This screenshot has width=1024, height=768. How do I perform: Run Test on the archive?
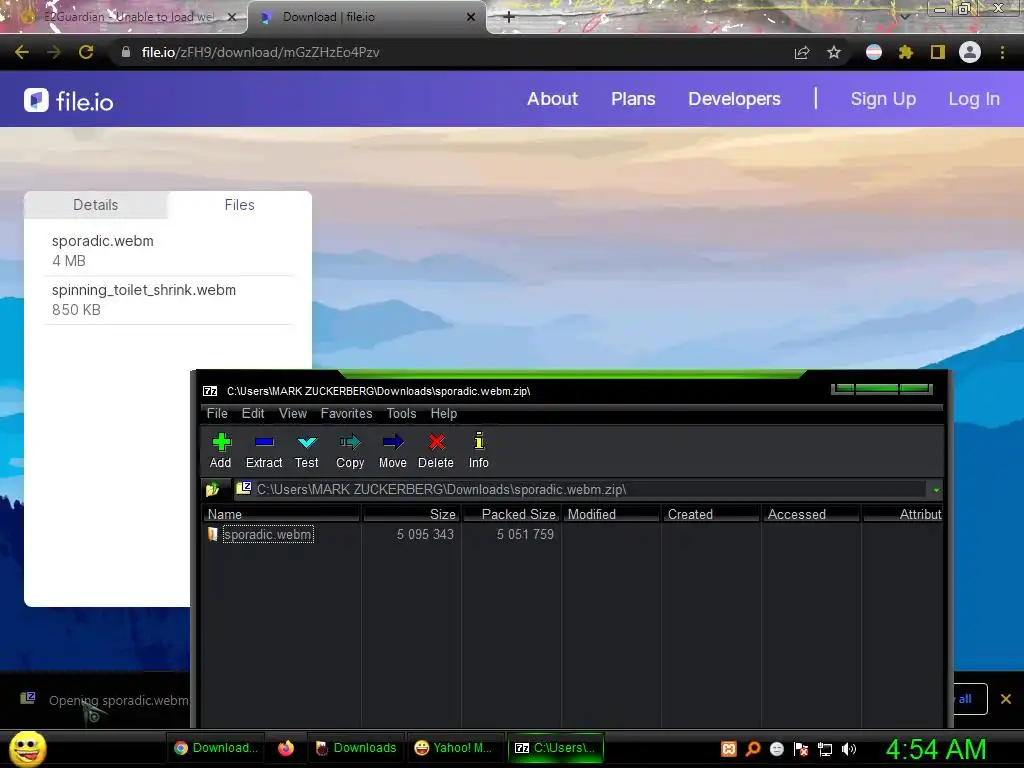(306, 450)
